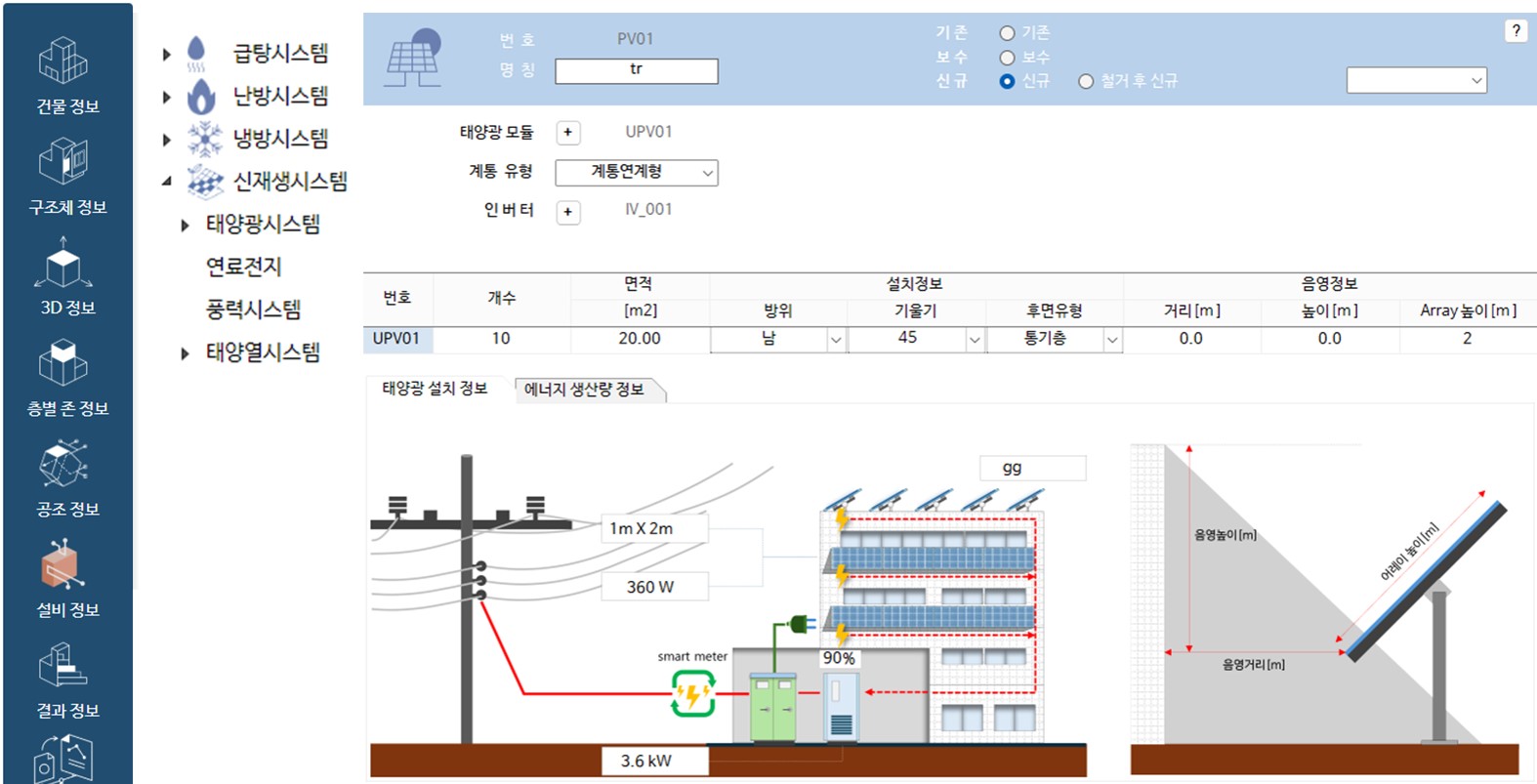Expand the 난방시스템 tree node
This screenshot has height=784, width=1537.
tap(167, 98)
